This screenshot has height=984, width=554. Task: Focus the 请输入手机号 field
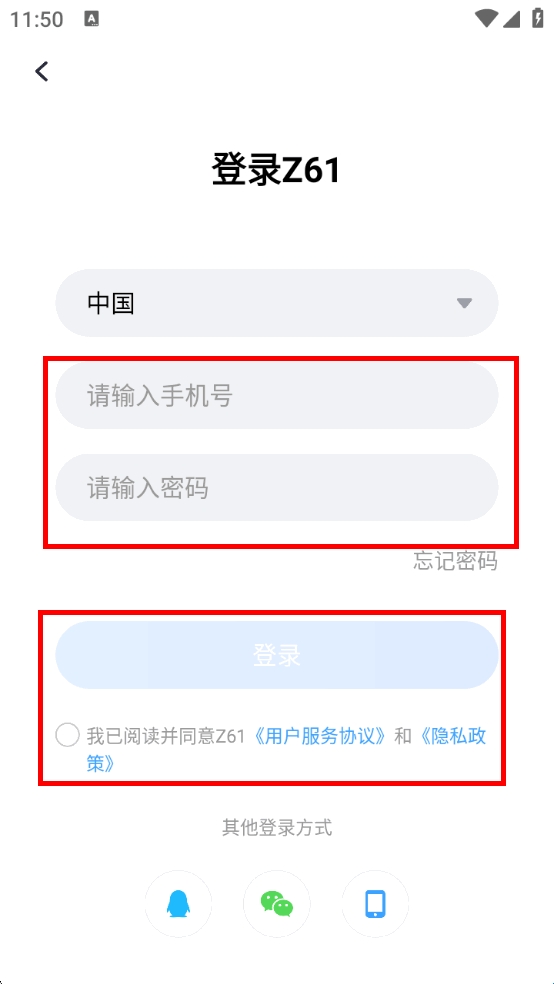(277, 396)
